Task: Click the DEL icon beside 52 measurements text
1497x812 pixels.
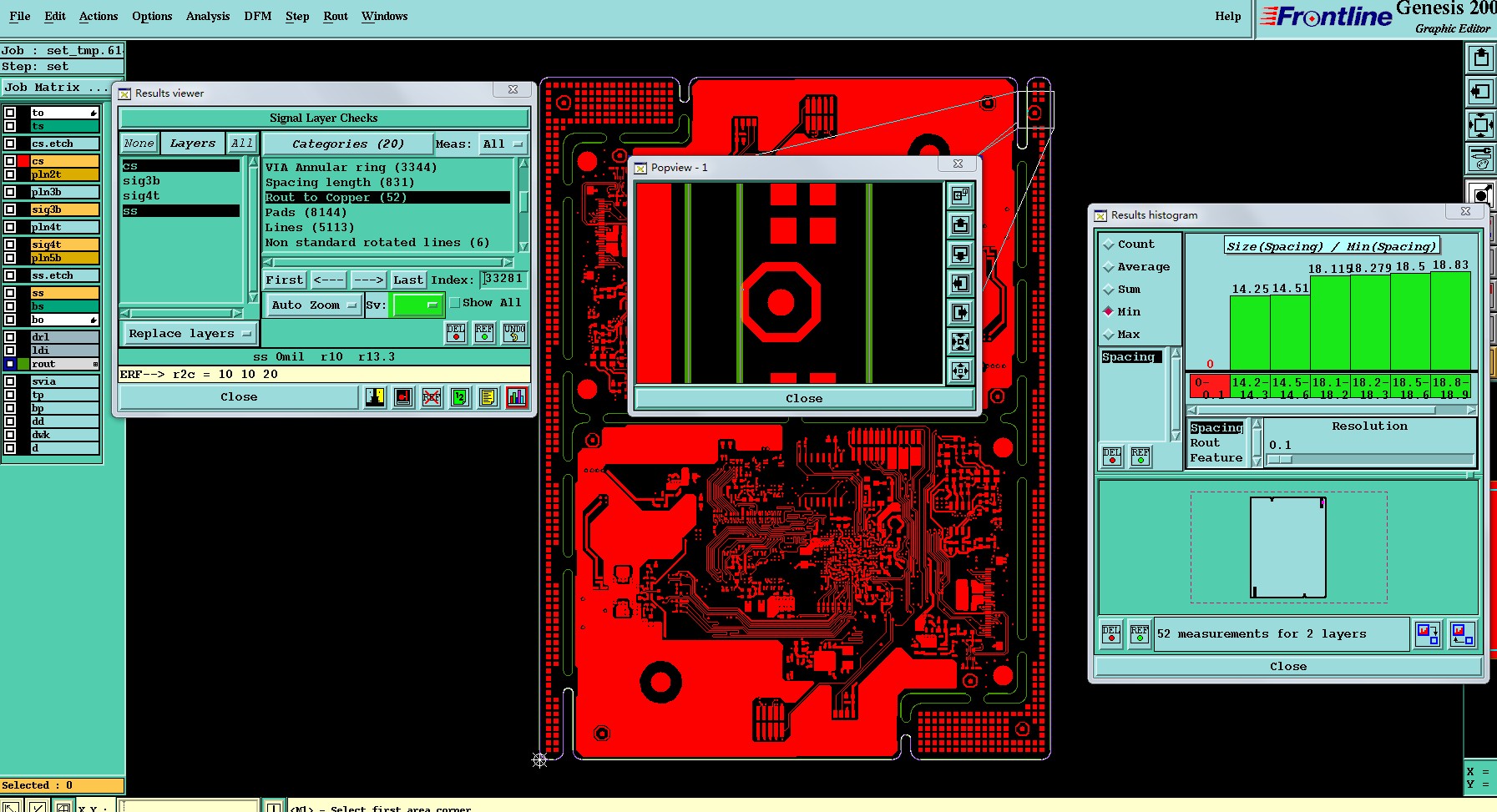Action: tap(1111, 634)
